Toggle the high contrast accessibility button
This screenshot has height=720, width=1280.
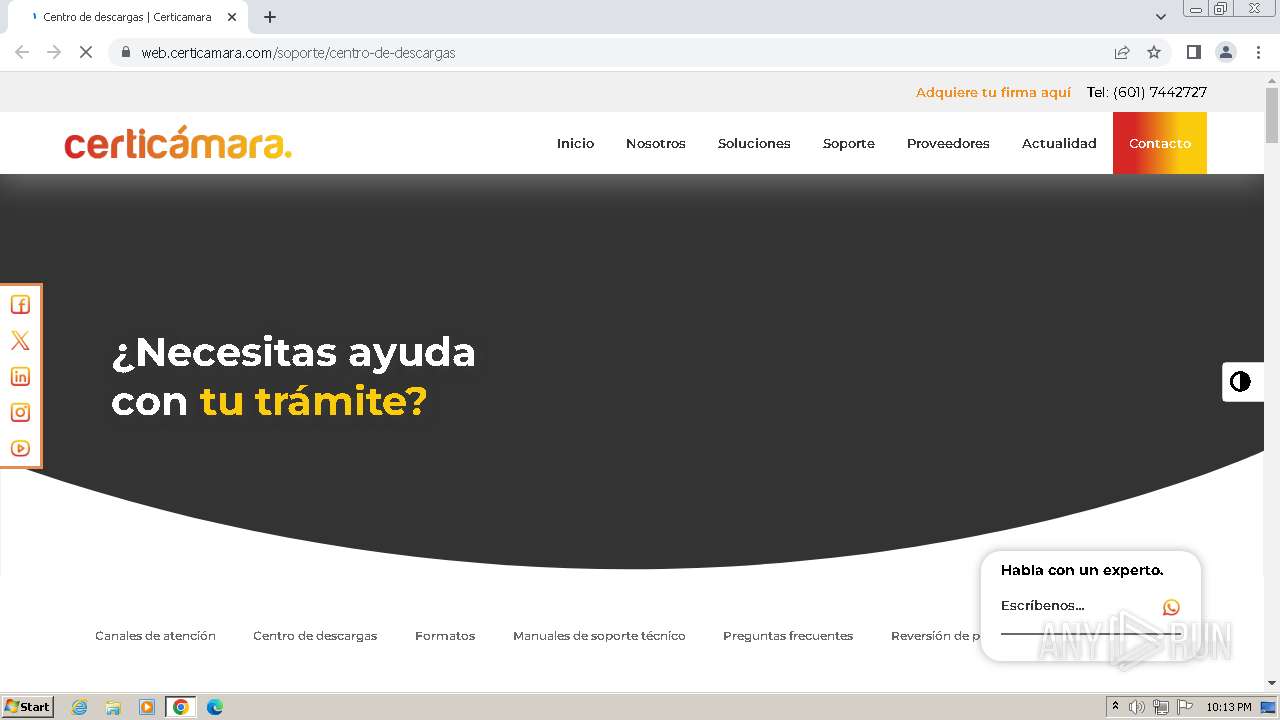coord(1241,382)
